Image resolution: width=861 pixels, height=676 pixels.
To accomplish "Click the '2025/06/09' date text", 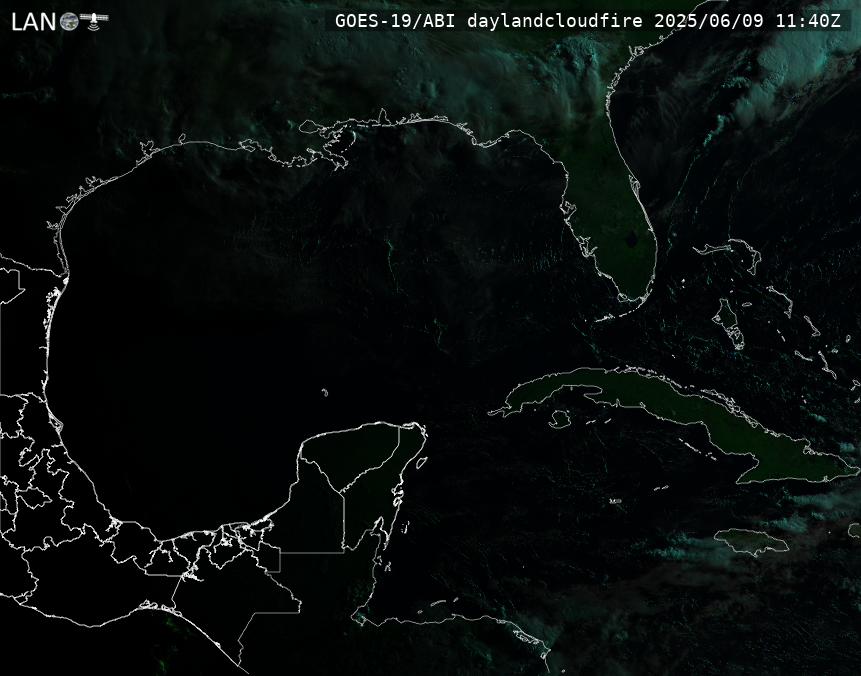I will click(x=709, y=21).
